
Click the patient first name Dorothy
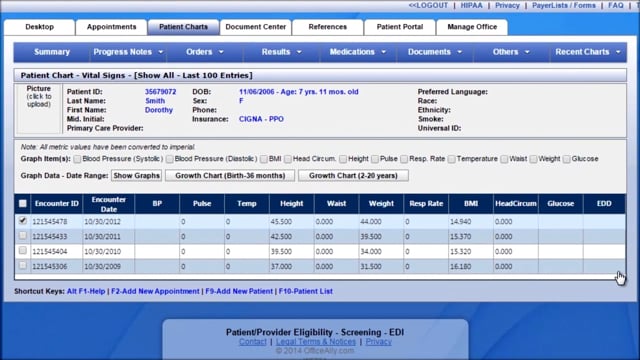click(159, 110)
